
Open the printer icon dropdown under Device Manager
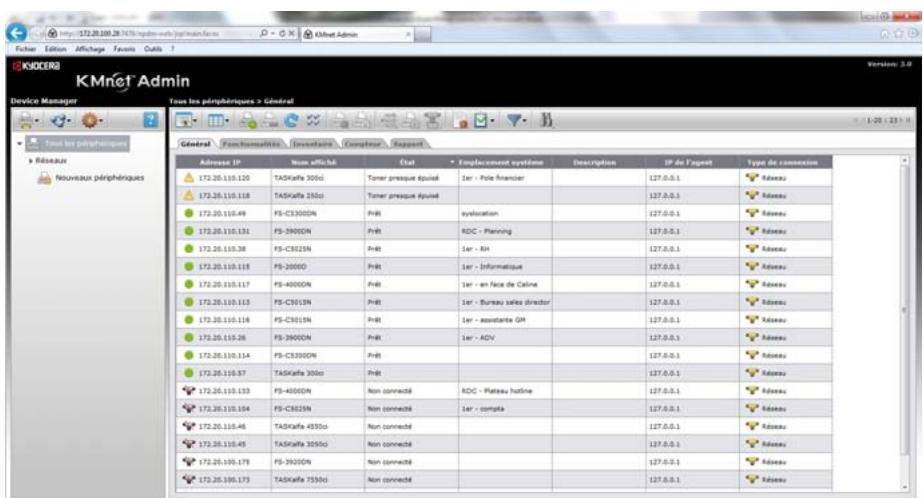point(28,121)
